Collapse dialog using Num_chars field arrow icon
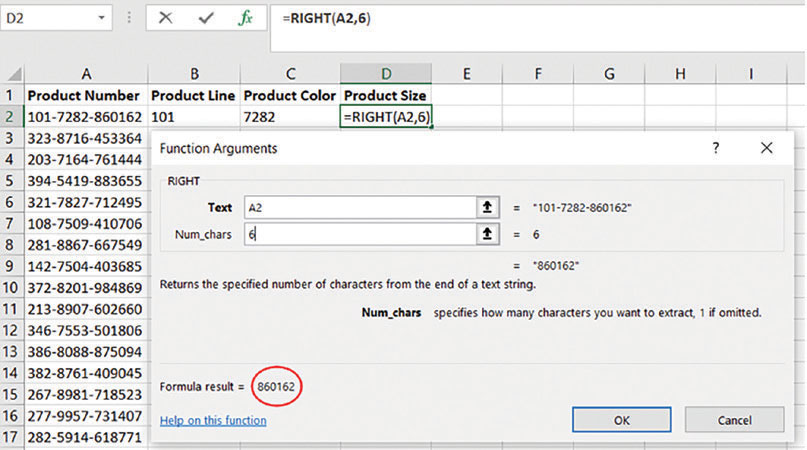 (x=487, y=233)
